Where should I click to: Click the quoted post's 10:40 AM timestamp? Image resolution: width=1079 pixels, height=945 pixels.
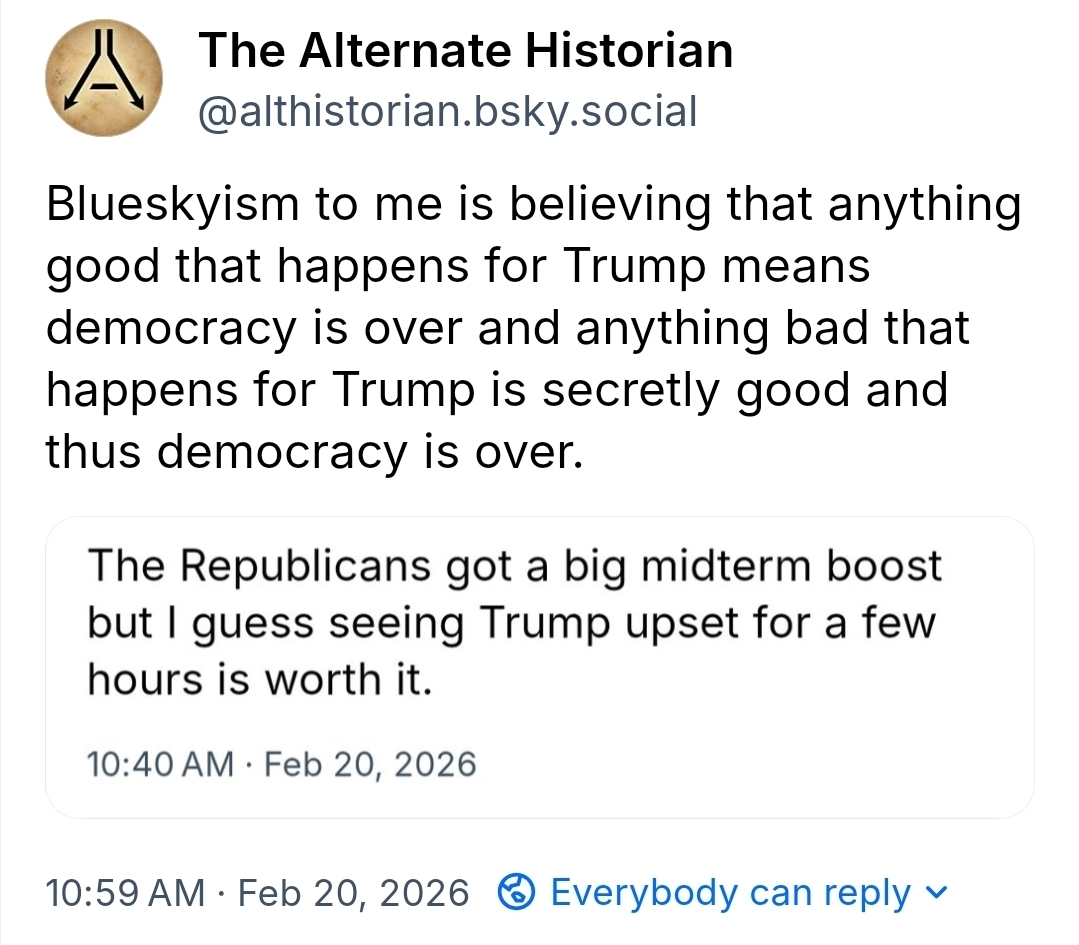click(x=160, y=765)
